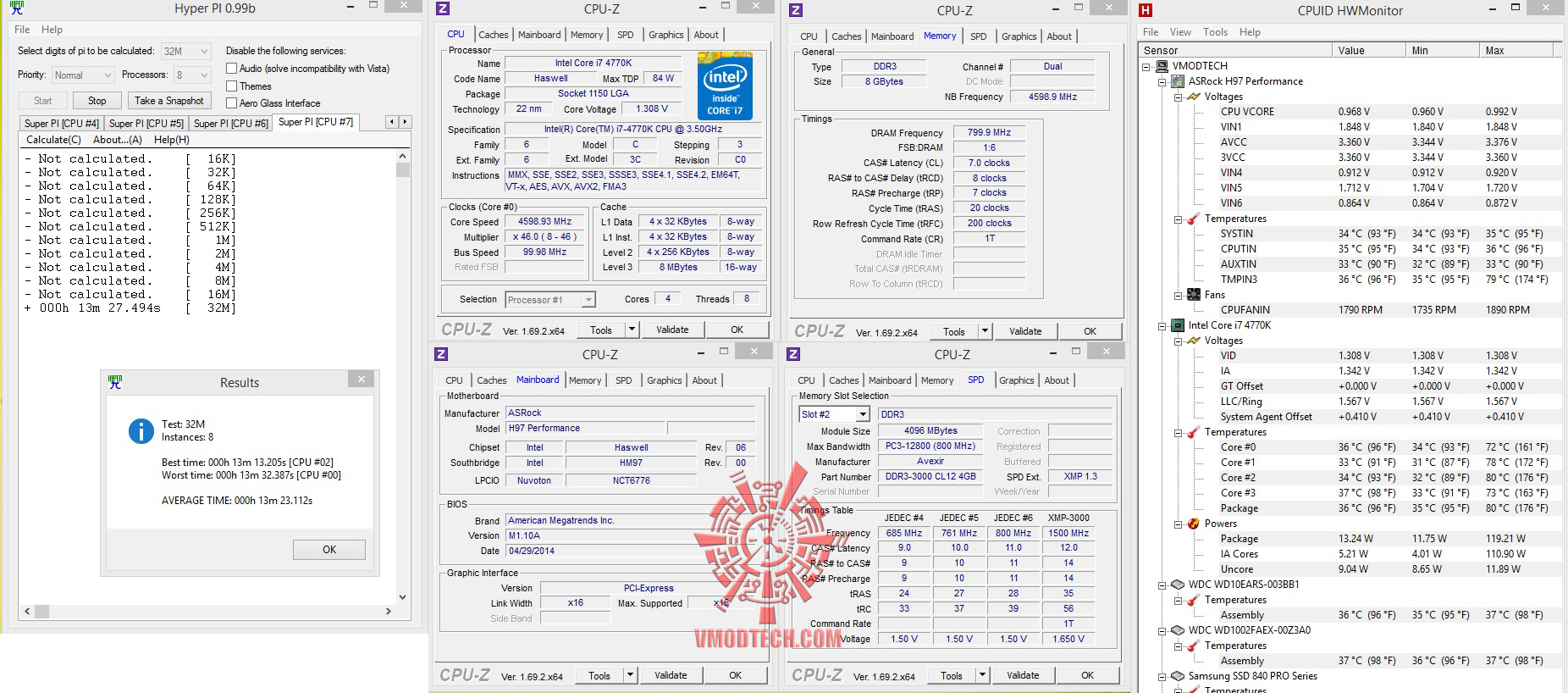Click the Voltages icon under ASRock H97 Performance
This screenshot has height=693, width=1568.
click(1194, 97)
